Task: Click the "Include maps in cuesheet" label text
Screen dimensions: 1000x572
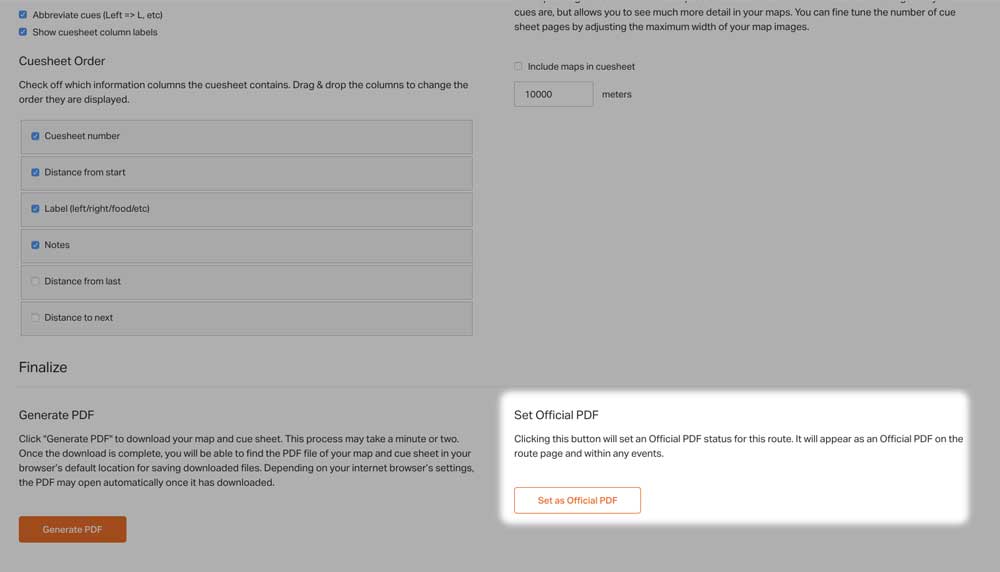Action: (x=581, y=66)
